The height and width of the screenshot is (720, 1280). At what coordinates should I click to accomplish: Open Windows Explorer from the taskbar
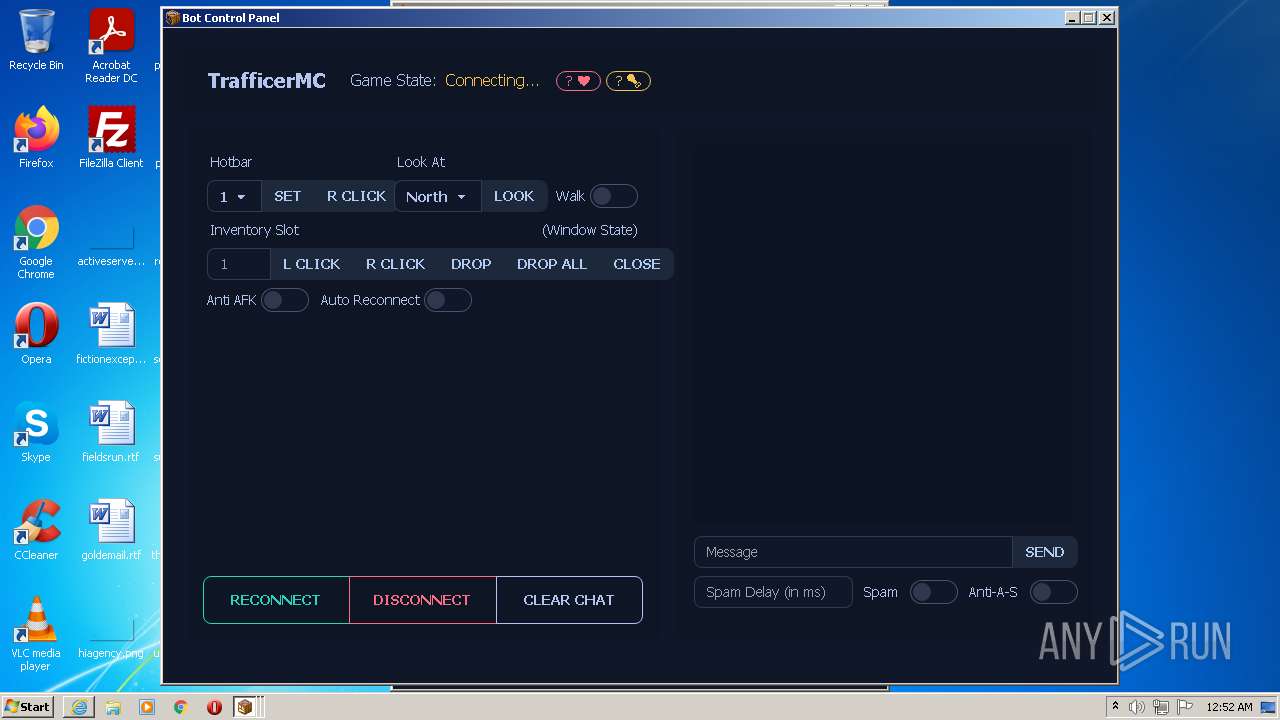click(x=113, y=707)
